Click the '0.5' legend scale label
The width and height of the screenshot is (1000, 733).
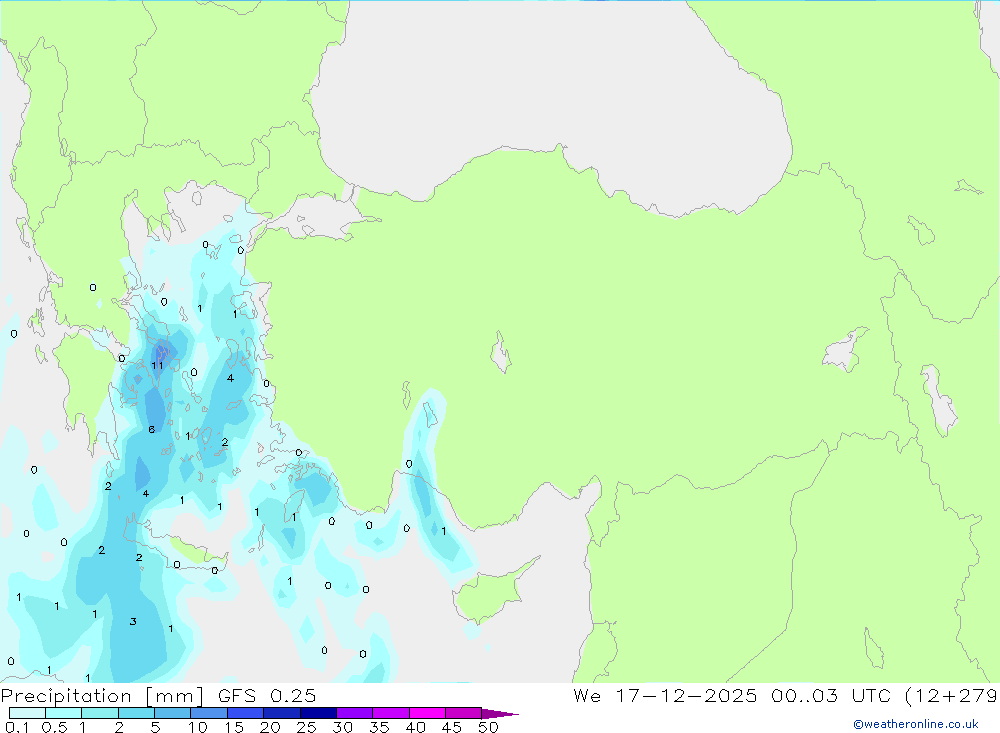pos(54,727)
